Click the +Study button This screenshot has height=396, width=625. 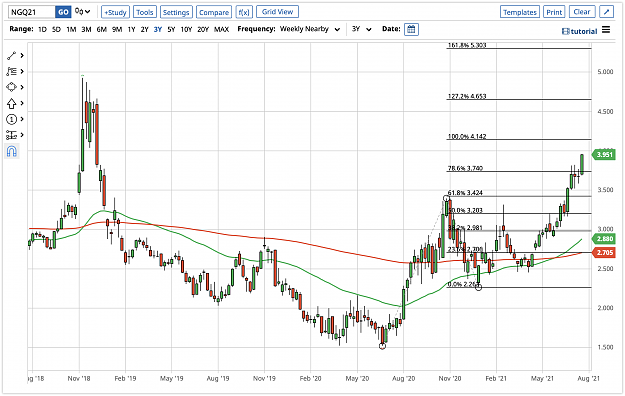(x=115, y=12)
